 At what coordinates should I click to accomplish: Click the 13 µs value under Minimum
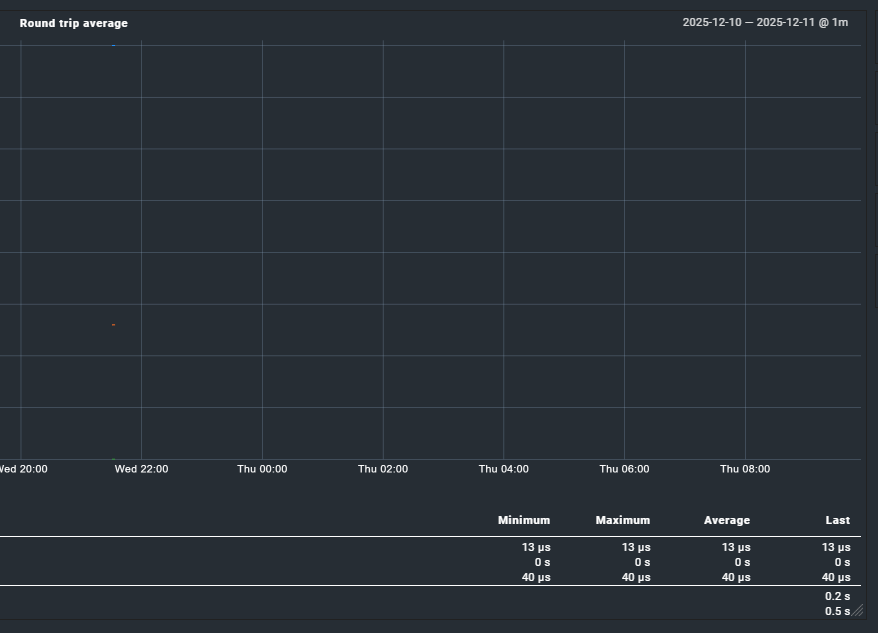click(x=536, y=547)
